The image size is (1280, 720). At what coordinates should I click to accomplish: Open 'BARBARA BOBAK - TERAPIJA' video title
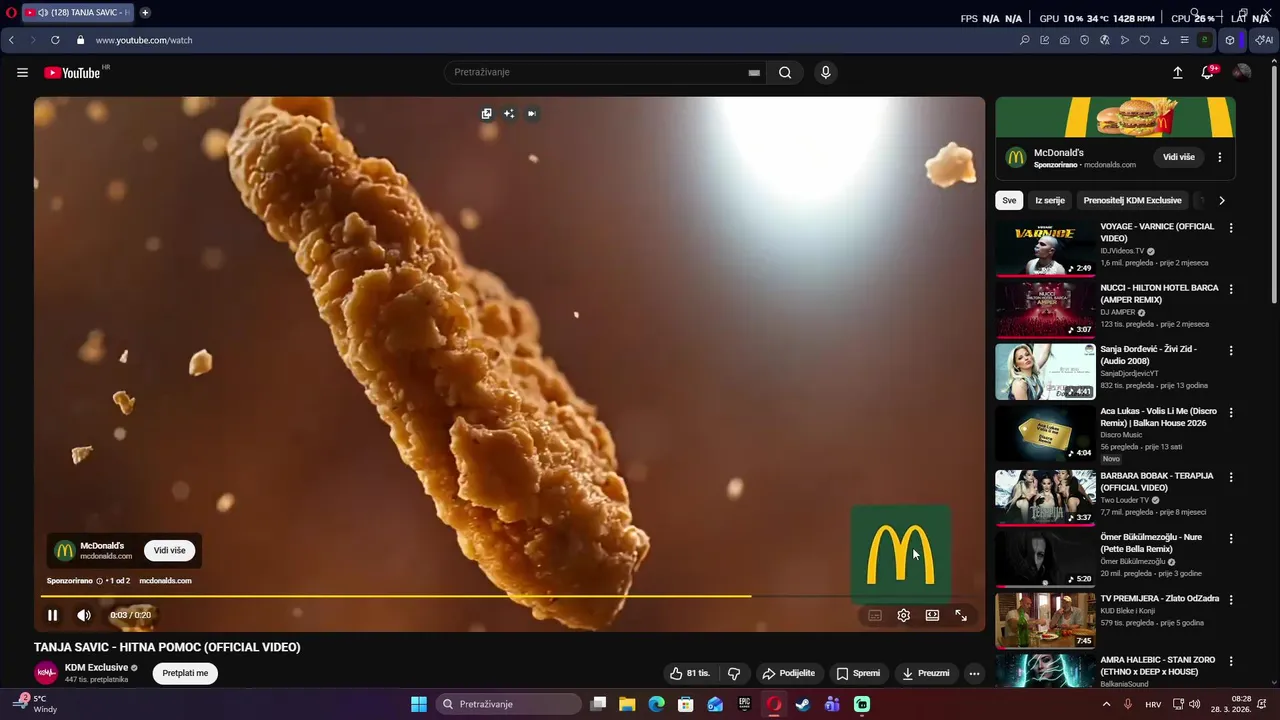1157,482
